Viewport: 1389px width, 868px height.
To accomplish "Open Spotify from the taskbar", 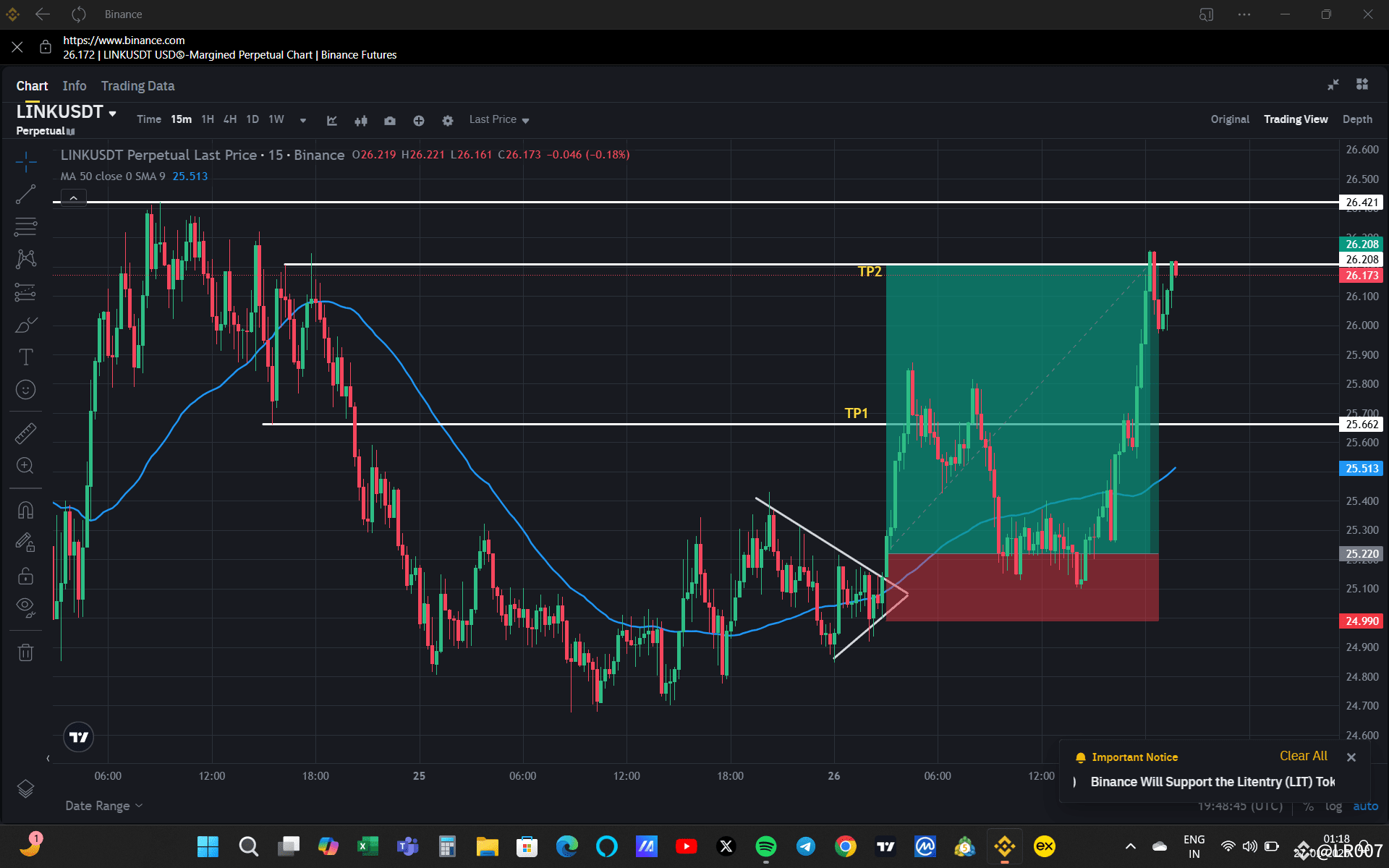I will [x=765, y=846].
